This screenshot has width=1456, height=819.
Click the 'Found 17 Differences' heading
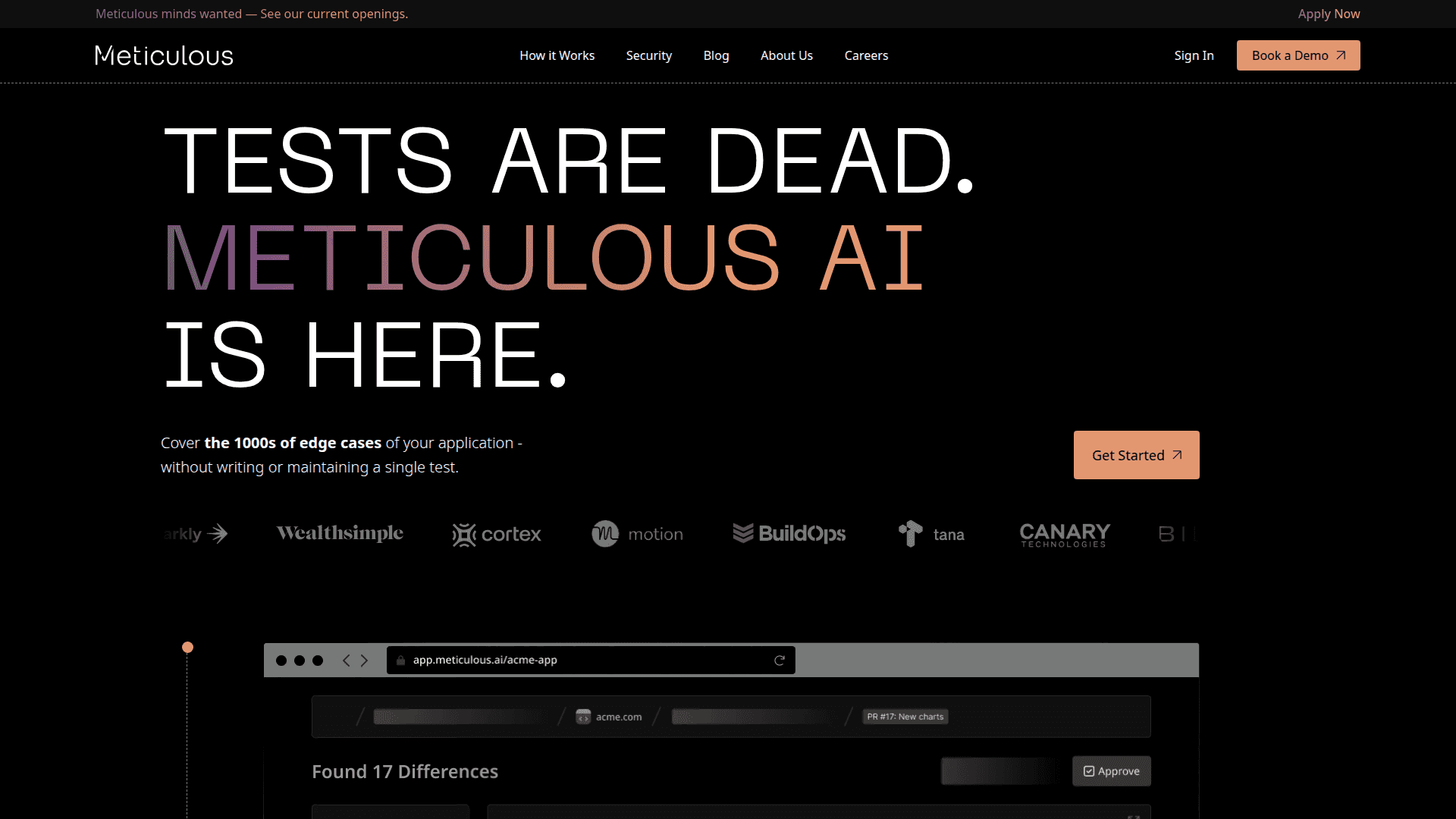pos(405,771)
